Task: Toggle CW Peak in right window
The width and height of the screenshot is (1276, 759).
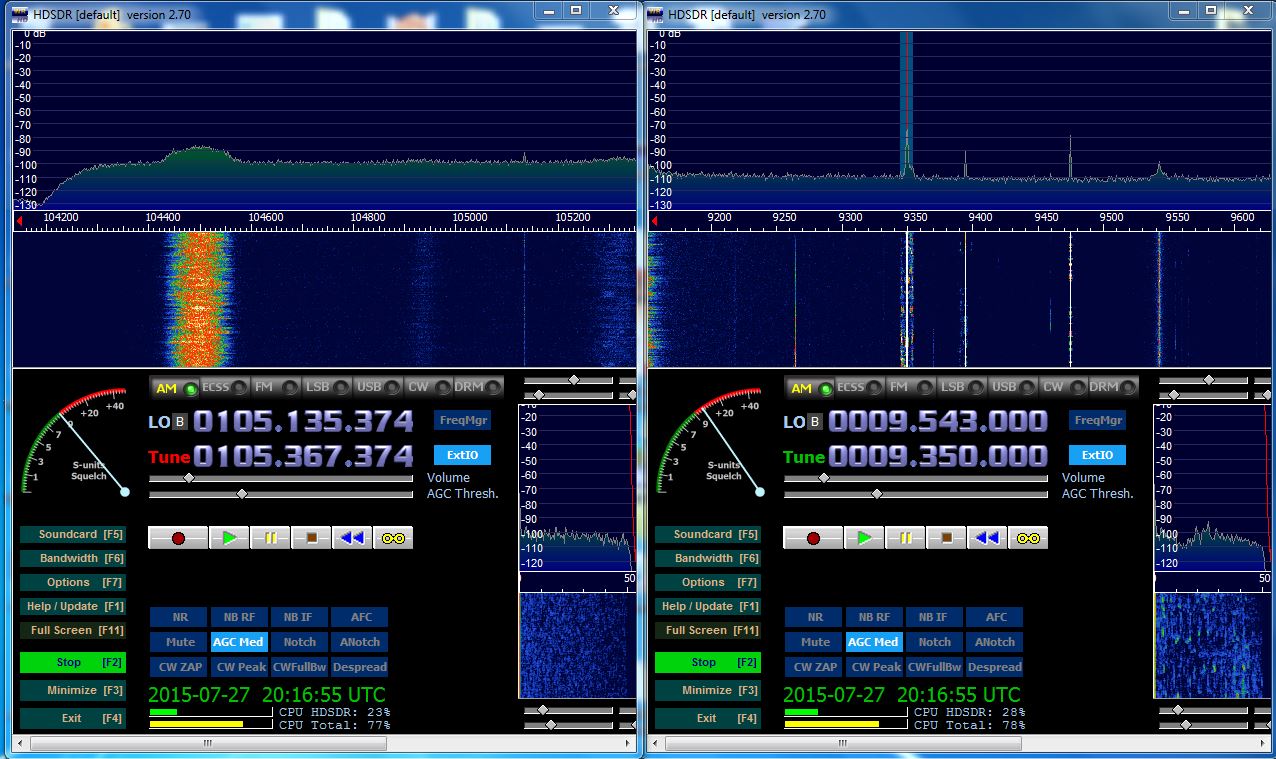Action: (x=874, y=667)
